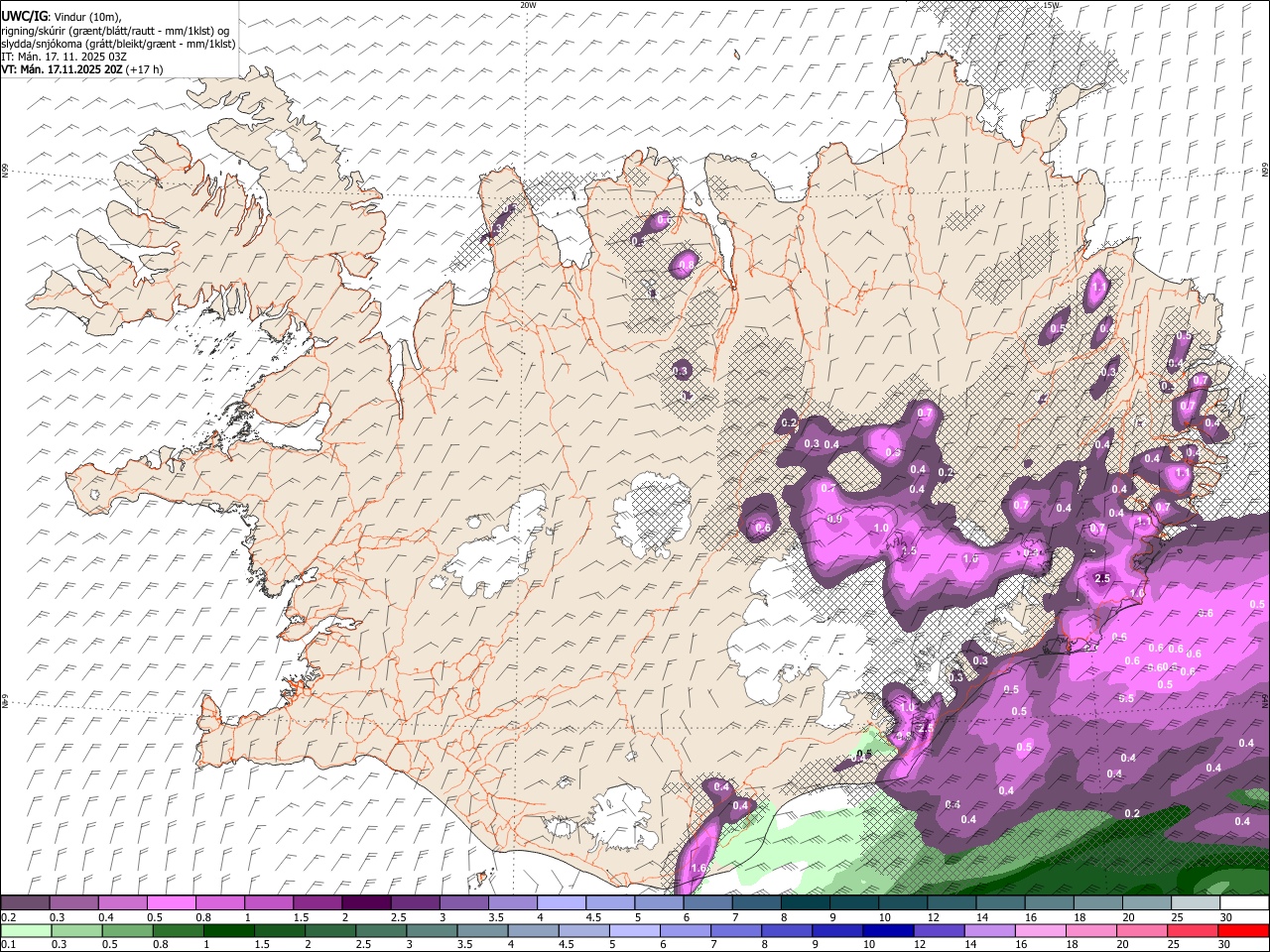Click the '12' label in the snow legend row
Viewport: 1270px width, 952px height.
pyautogui.click(x=934, y=917)
